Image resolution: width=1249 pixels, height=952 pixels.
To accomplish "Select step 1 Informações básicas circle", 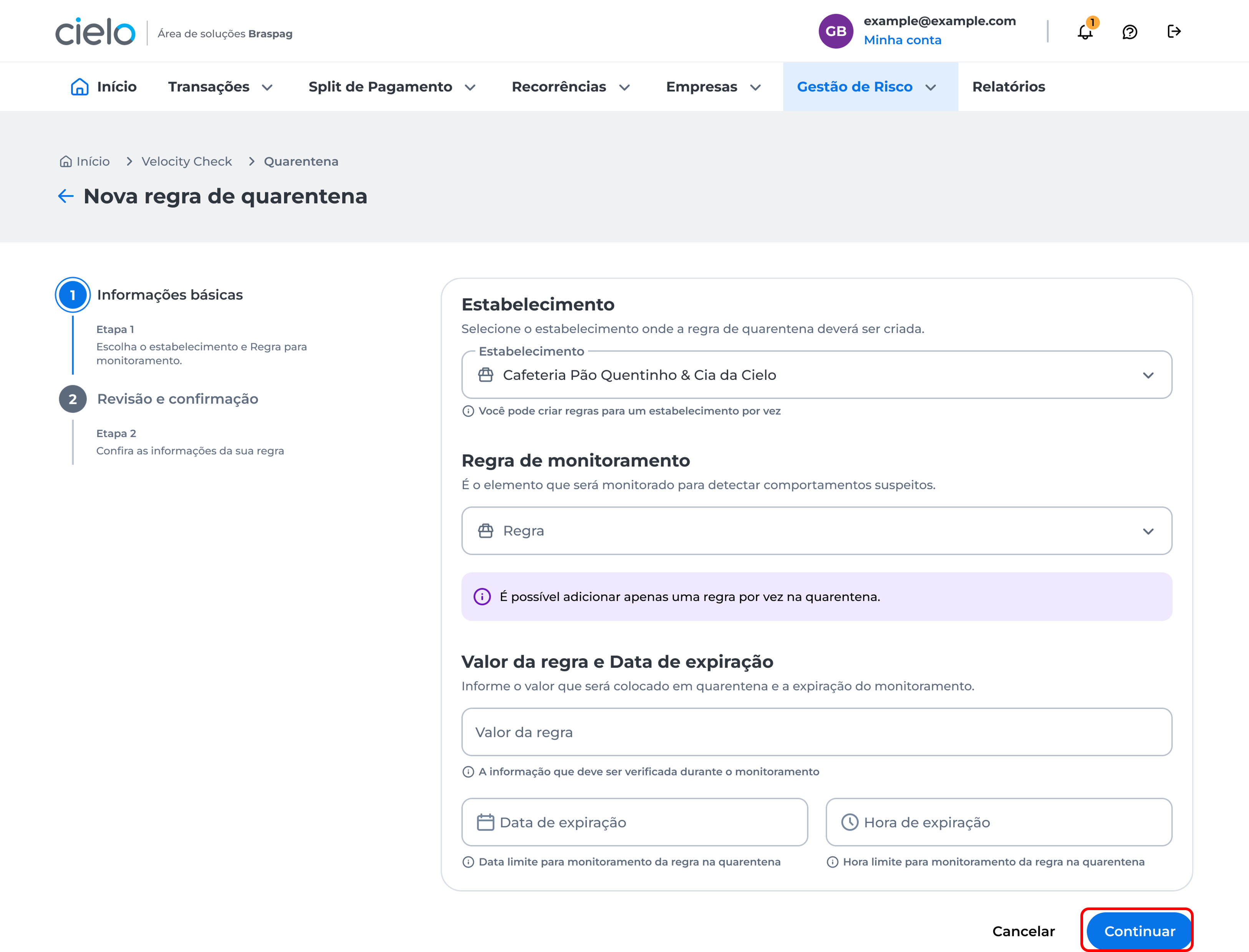I will tap(73, 295).
